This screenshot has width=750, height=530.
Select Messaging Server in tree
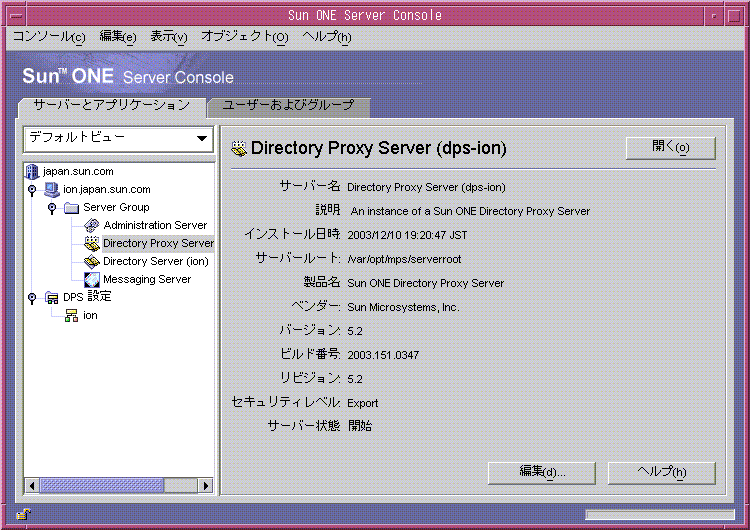147,279
